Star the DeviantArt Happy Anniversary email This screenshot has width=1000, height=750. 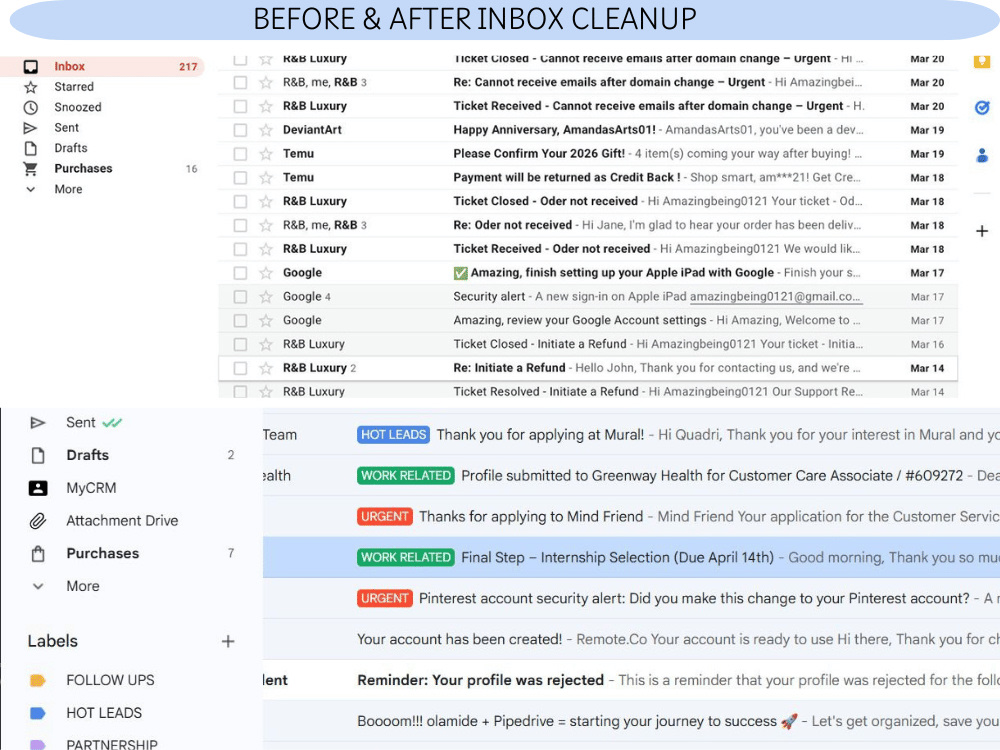click(266, 130)
